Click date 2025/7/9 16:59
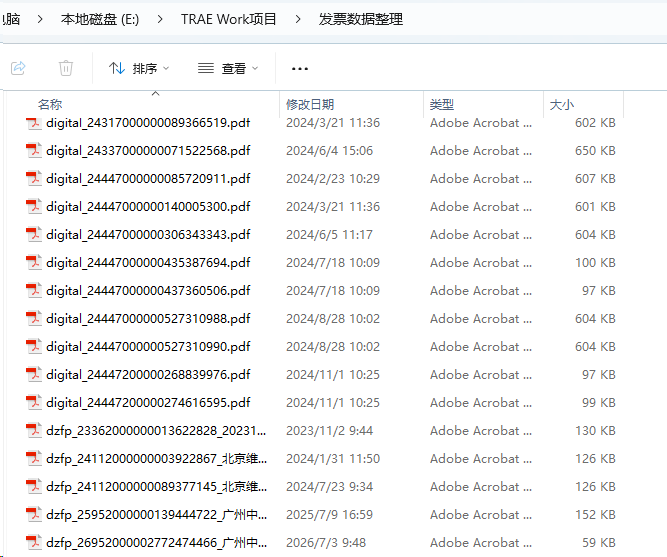 point(329,514)
